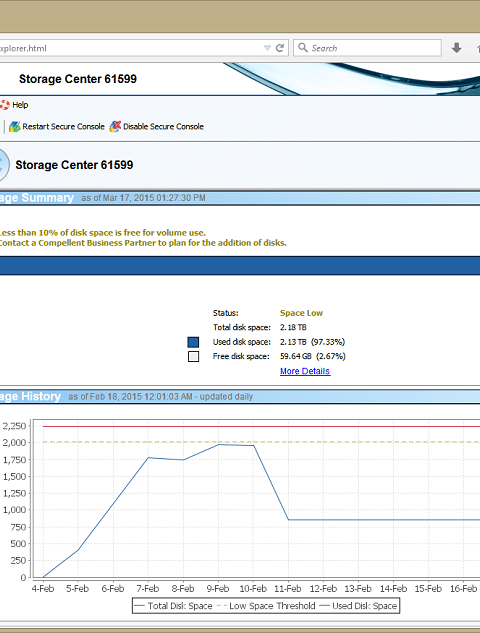Click the Space Low status text
480x633 pixels.
[x=301, y=313]
